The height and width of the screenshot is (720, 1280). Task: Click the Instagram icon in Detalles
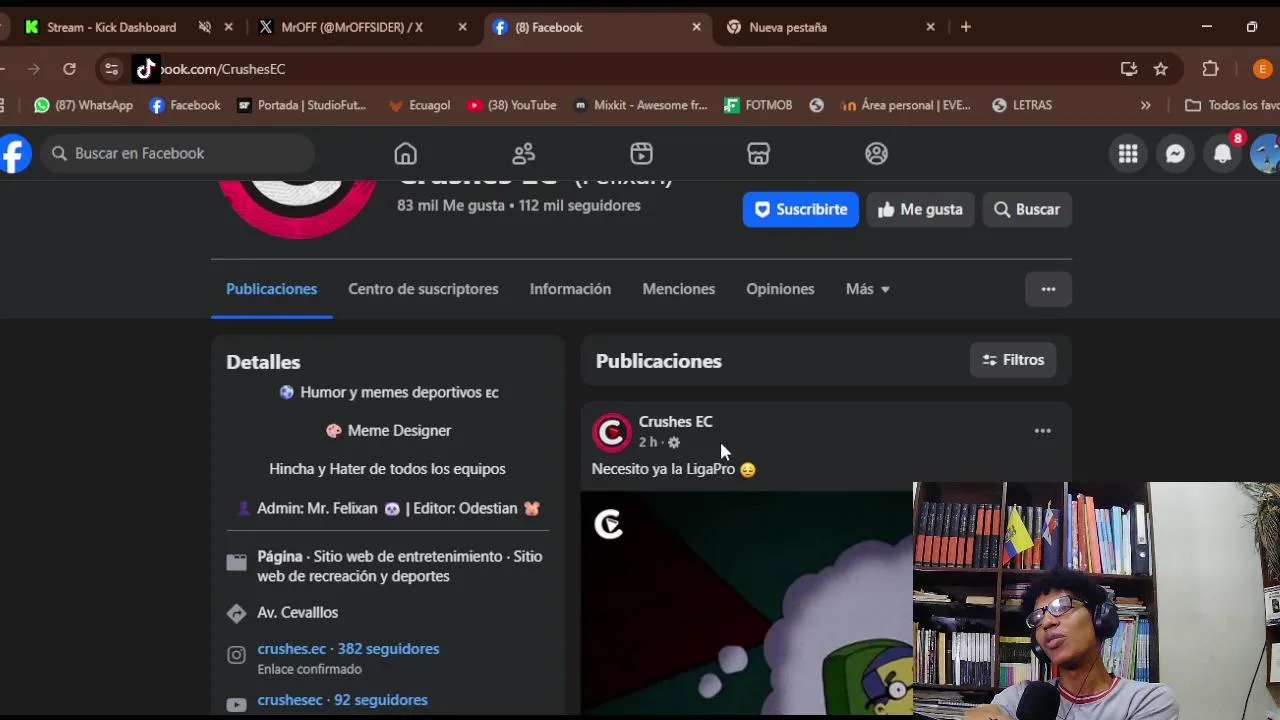point(236,655)
